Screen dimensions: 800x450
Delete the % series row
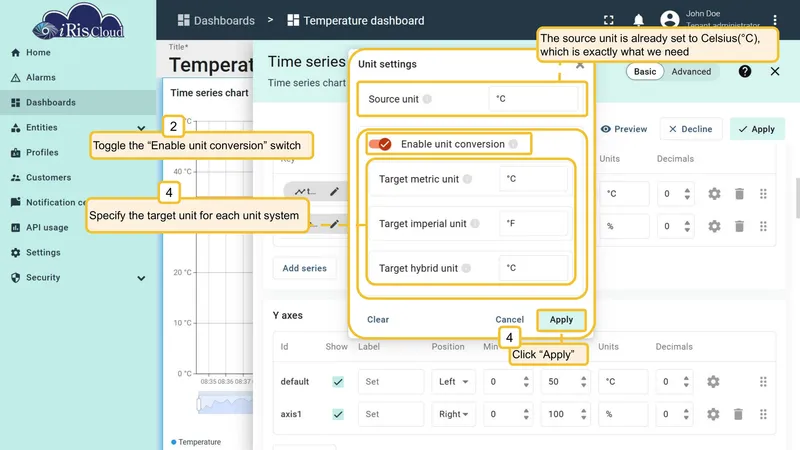coord(739,226)
